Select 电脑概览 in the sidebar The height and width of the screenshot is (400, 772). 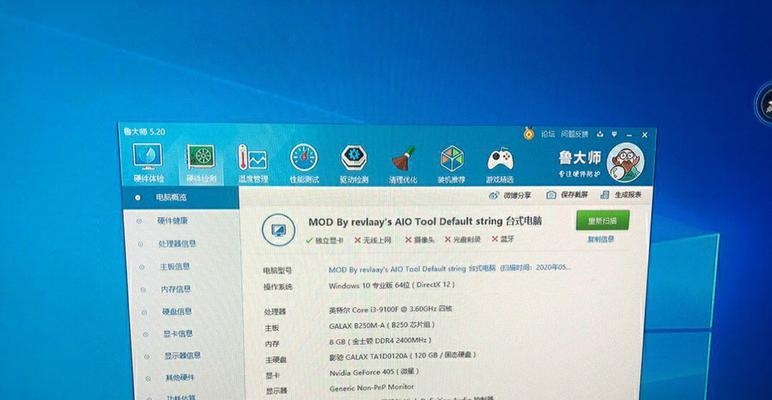180,198
